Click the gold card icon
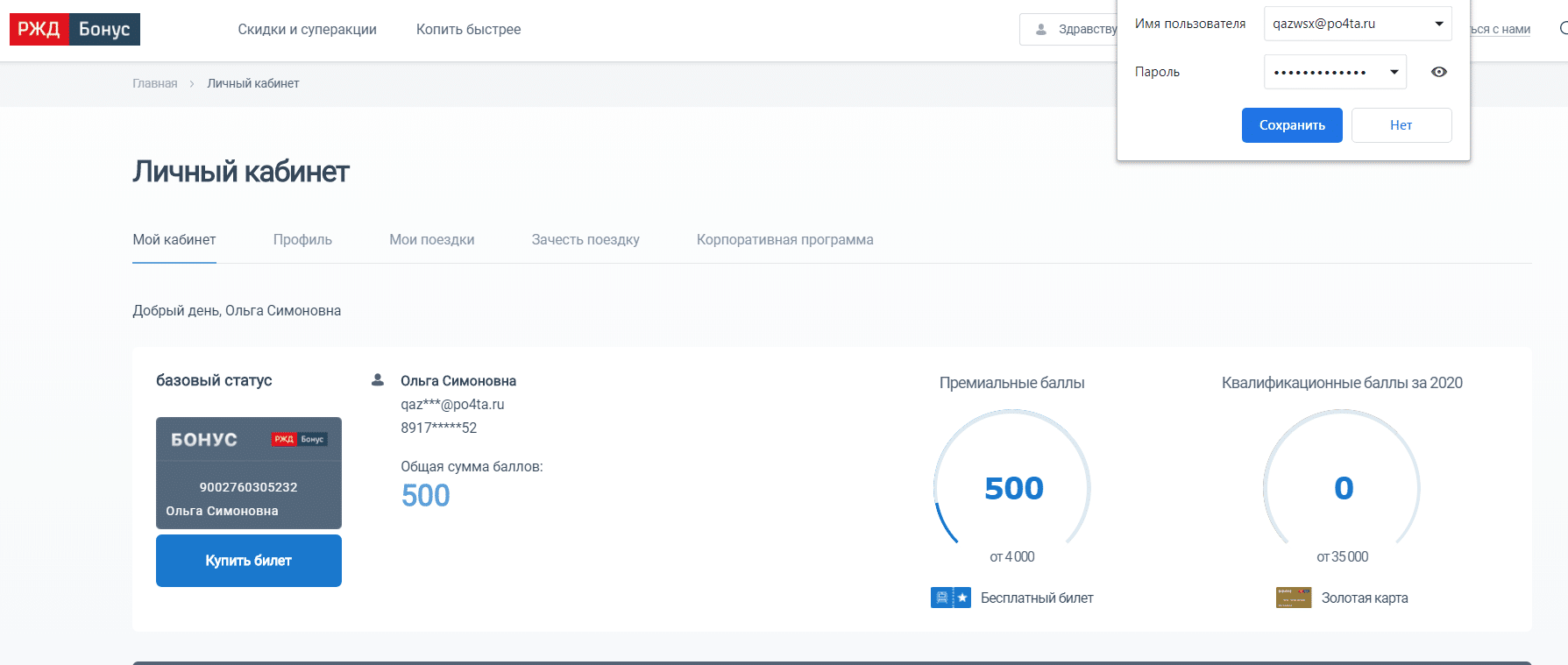Viewport: 1568px width, 665px height. (1293, 598)
